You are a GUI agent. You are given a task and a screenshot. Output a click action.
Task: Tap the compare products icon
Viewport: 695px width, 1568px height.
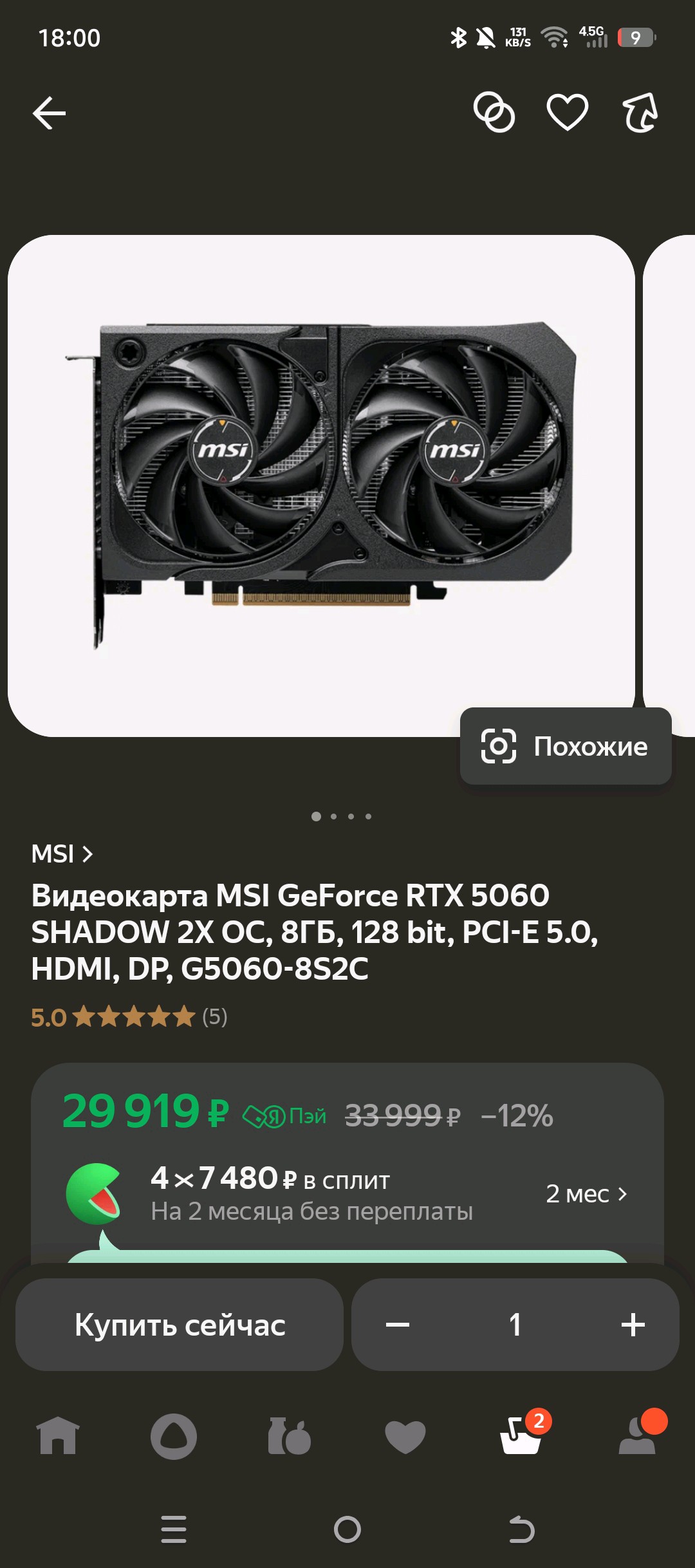pos(494,113)
